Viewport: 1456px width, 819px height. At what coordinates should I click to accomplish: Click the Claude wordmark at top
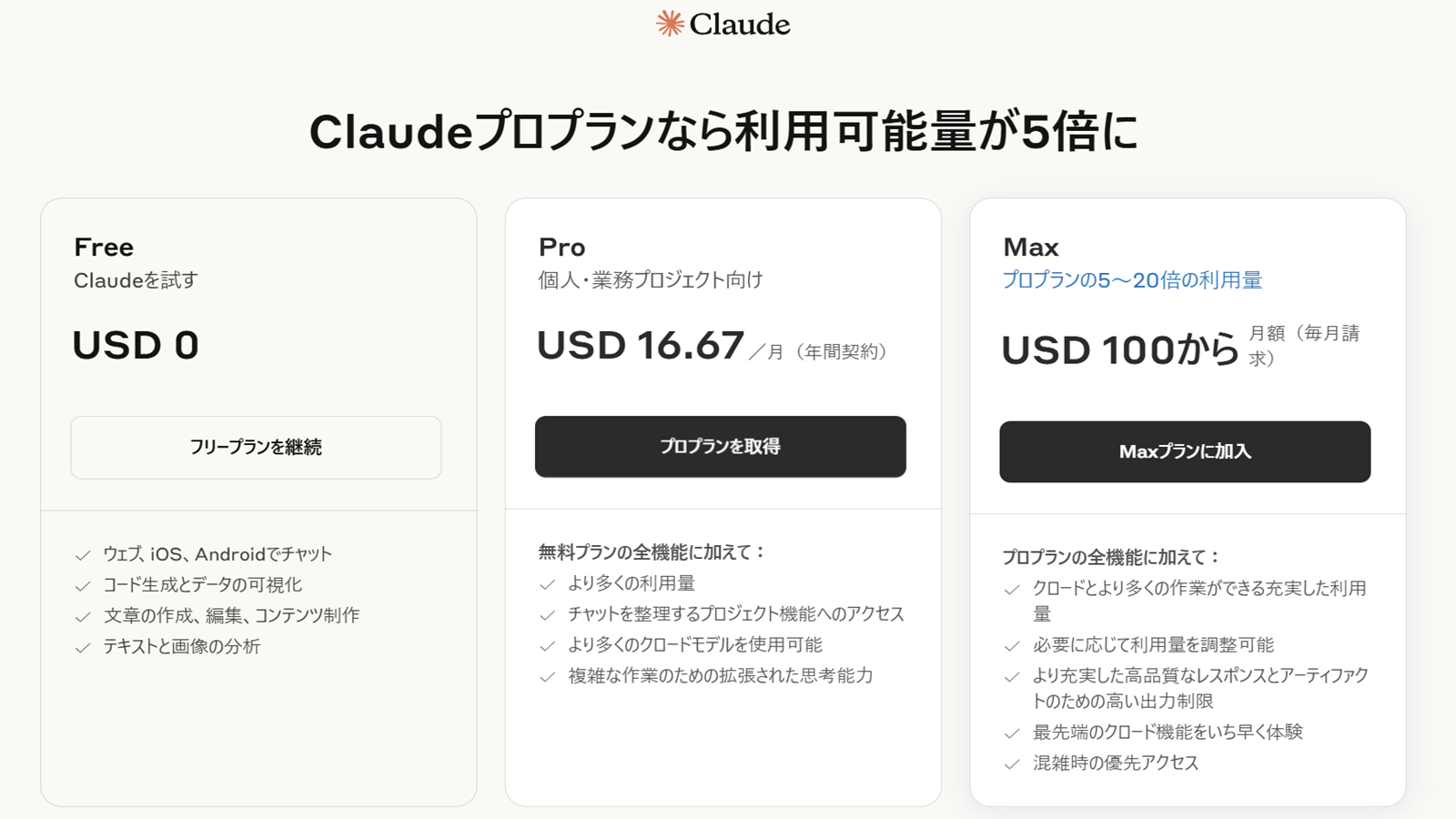pos(740,25)
